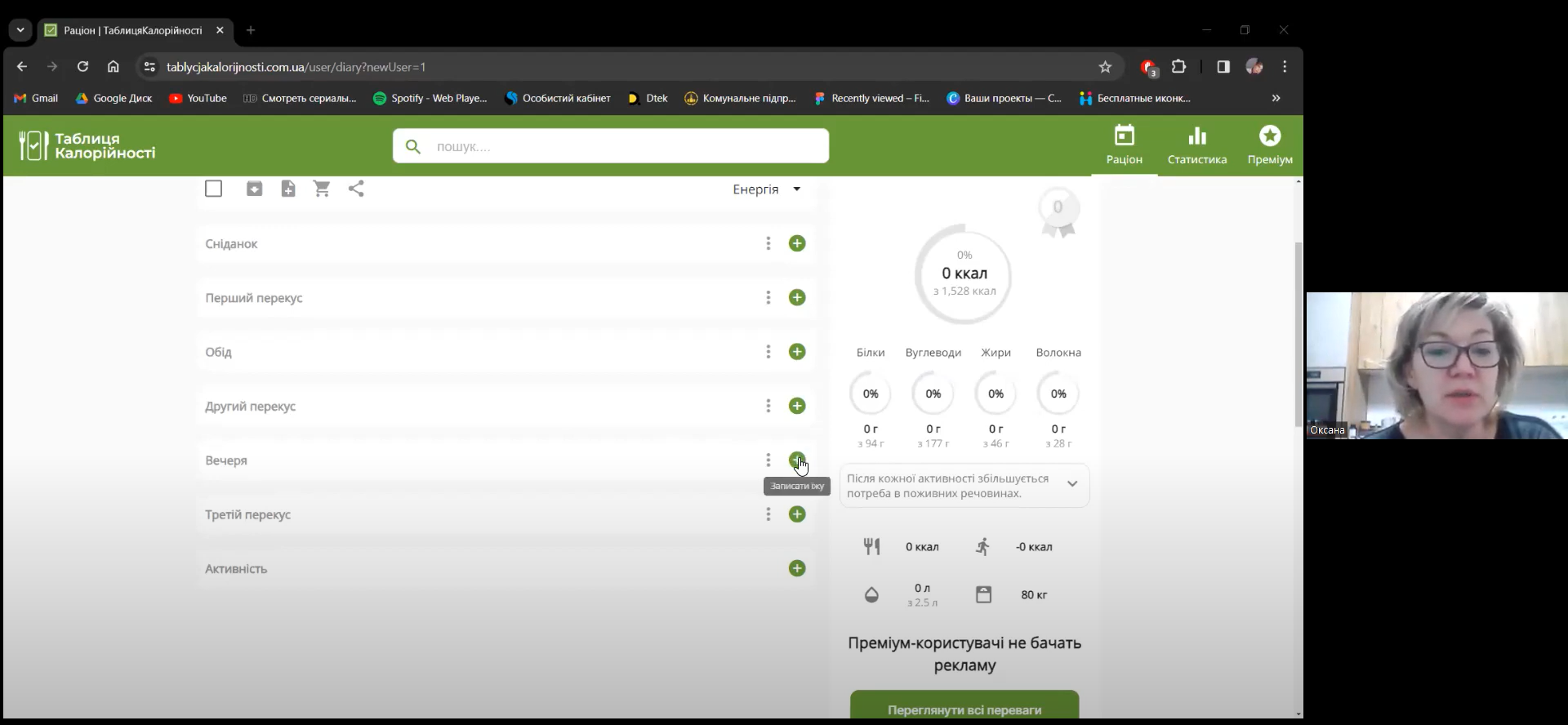Expand the activity info note chevron

point(1071,484)
